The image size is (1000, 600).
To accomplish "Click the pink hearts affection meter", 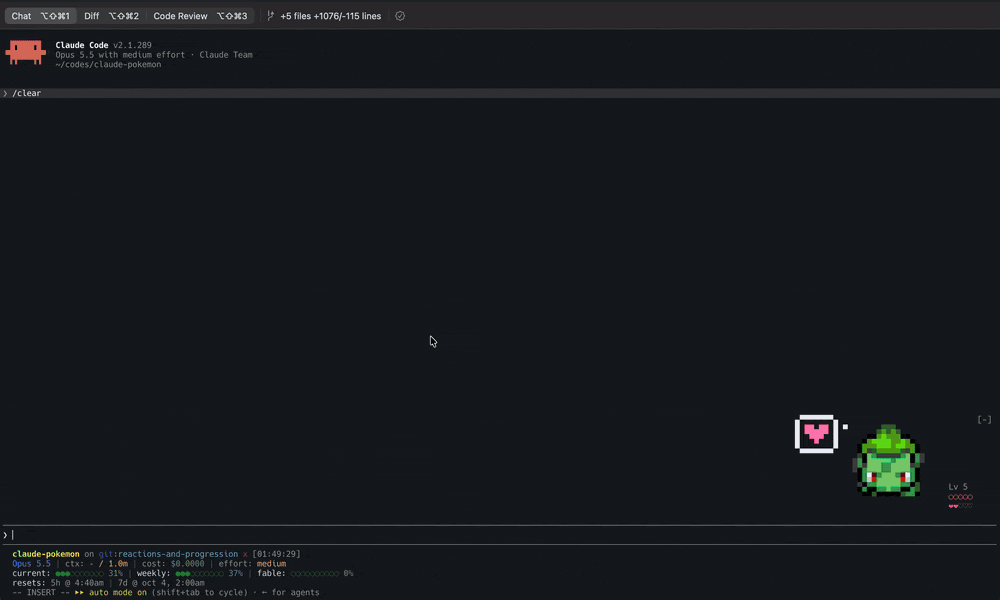I will pyautogui.click(x=960, y=506).
